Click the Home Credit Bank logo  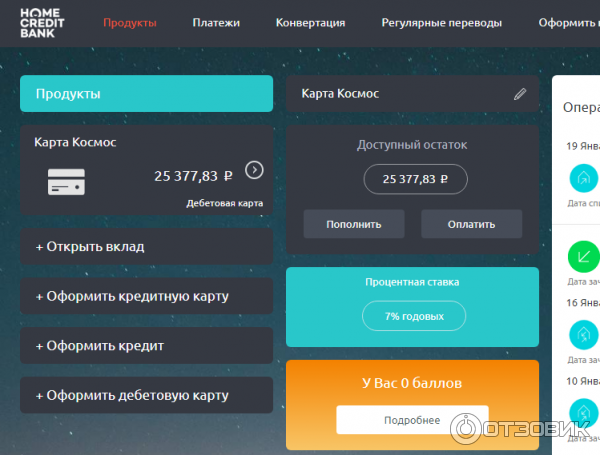click(x=46, y=23)
